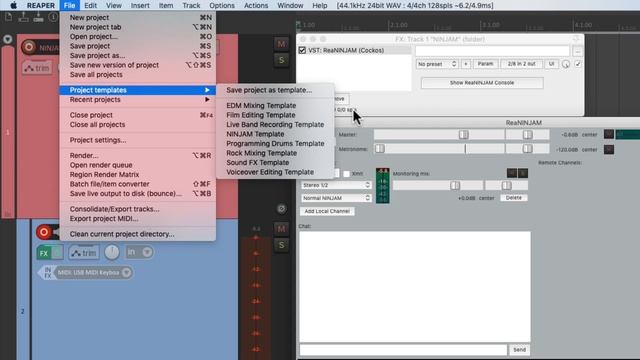Click Show ReaNINJAM Console button

point(482,83)
